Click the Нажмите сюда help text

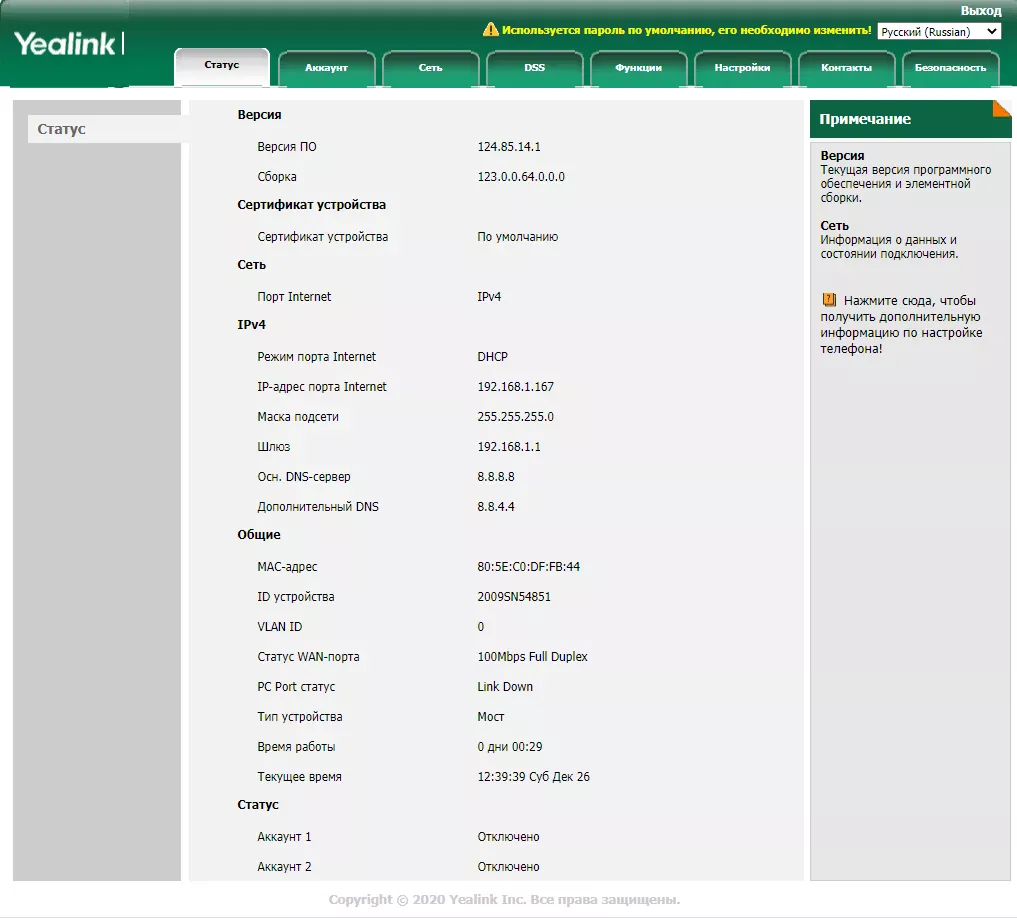(x=909, y=300)
